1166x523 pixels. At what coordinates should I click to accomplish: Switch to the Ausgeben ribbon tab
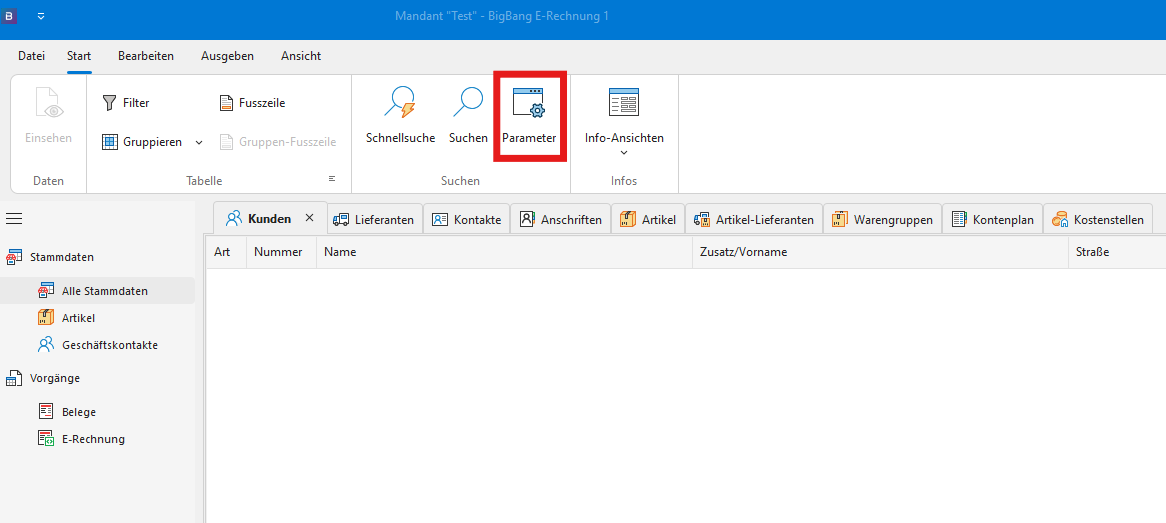coord(227,56)
